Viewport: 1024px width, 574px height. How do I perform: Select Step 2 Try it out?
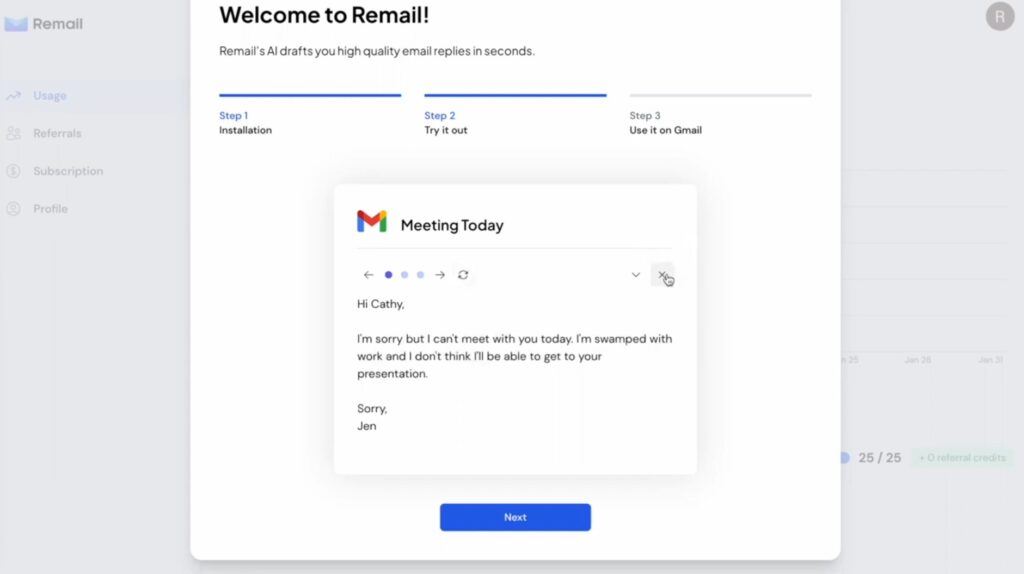[x=445, y=123]
